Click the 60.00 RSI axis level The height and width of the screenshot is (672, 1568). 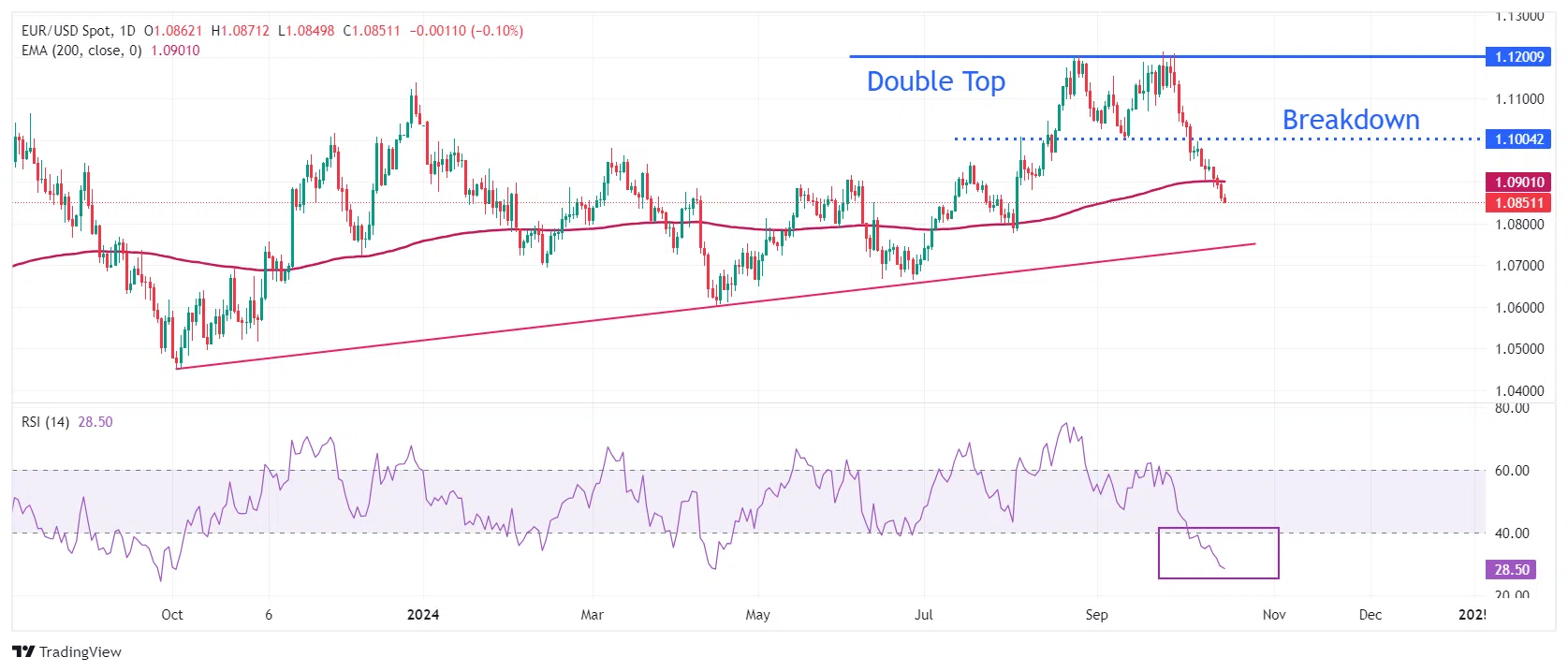coord(1512,471)
